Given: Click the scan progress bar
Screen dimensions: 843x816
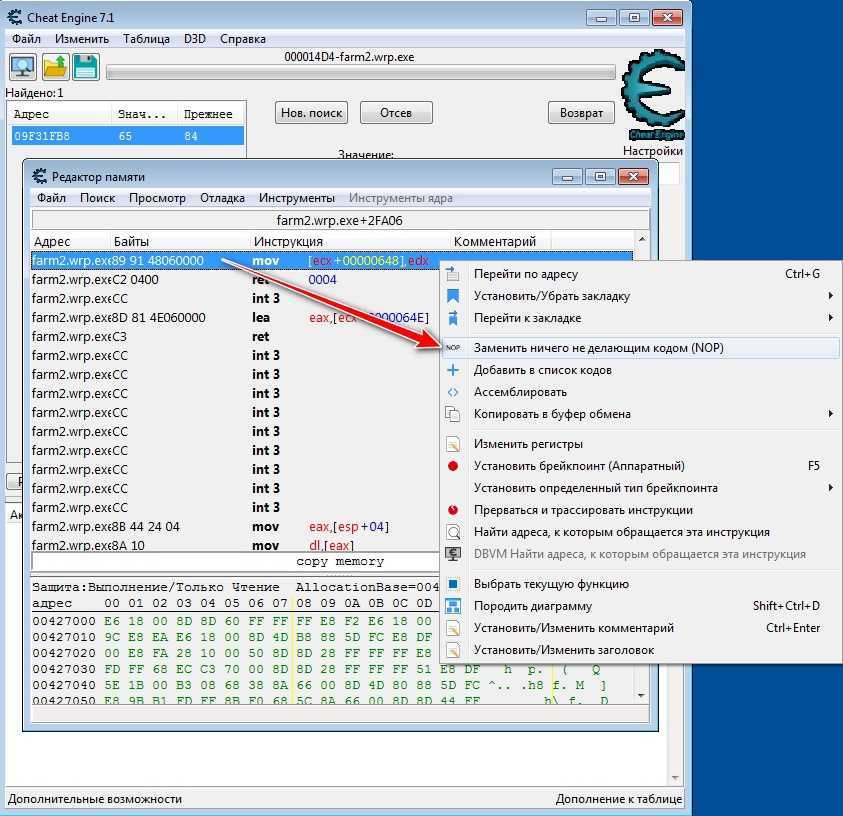Looking at the screenshot, I should pyautogui.click(x=360, y=72).
